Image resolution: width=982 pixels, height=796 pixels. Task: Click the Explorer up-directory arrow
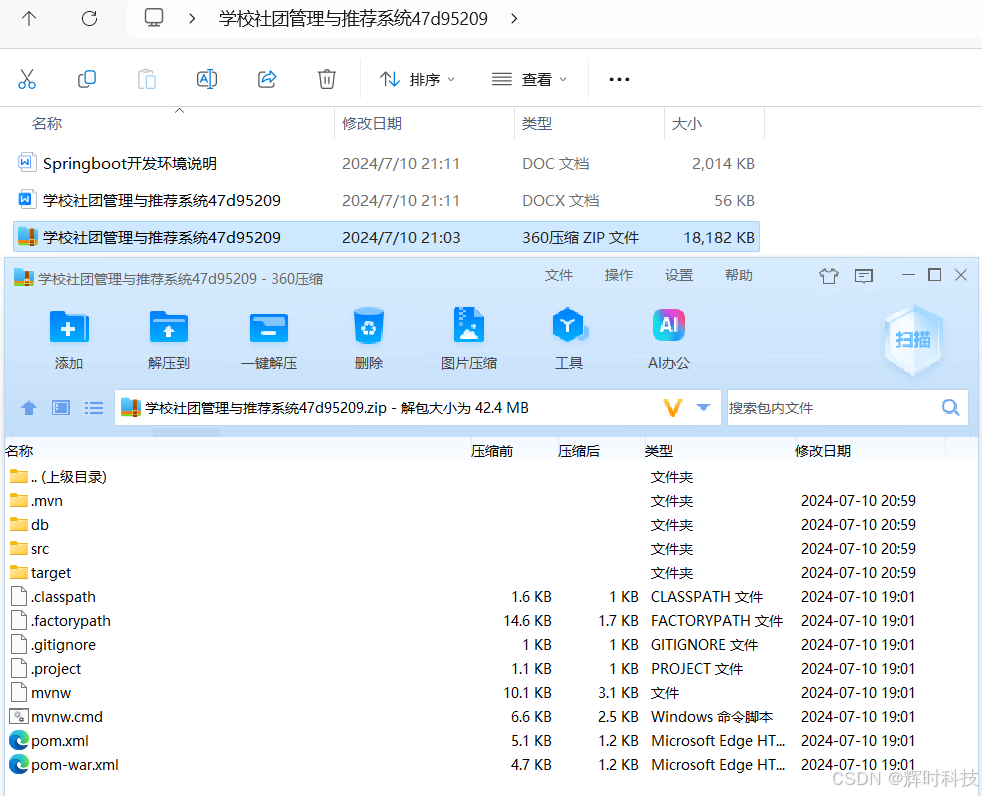[29, 19]
